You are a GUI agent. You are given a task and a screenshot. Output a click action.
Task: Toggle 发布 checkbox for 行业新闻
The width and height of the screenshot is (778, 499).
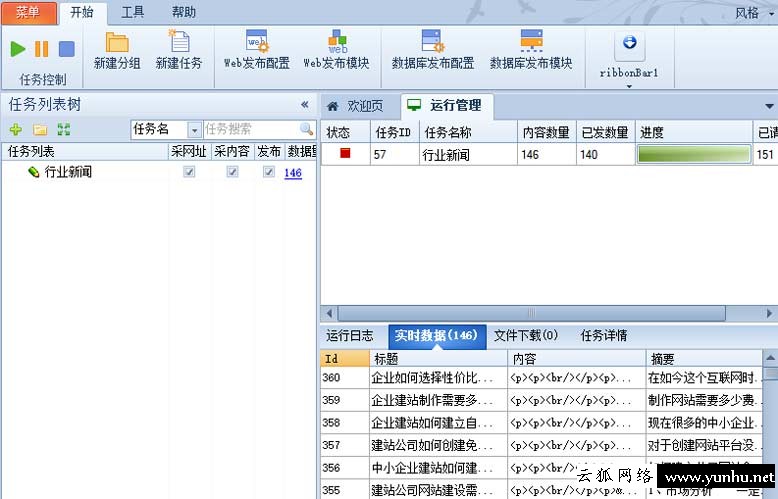coord(269,172)
